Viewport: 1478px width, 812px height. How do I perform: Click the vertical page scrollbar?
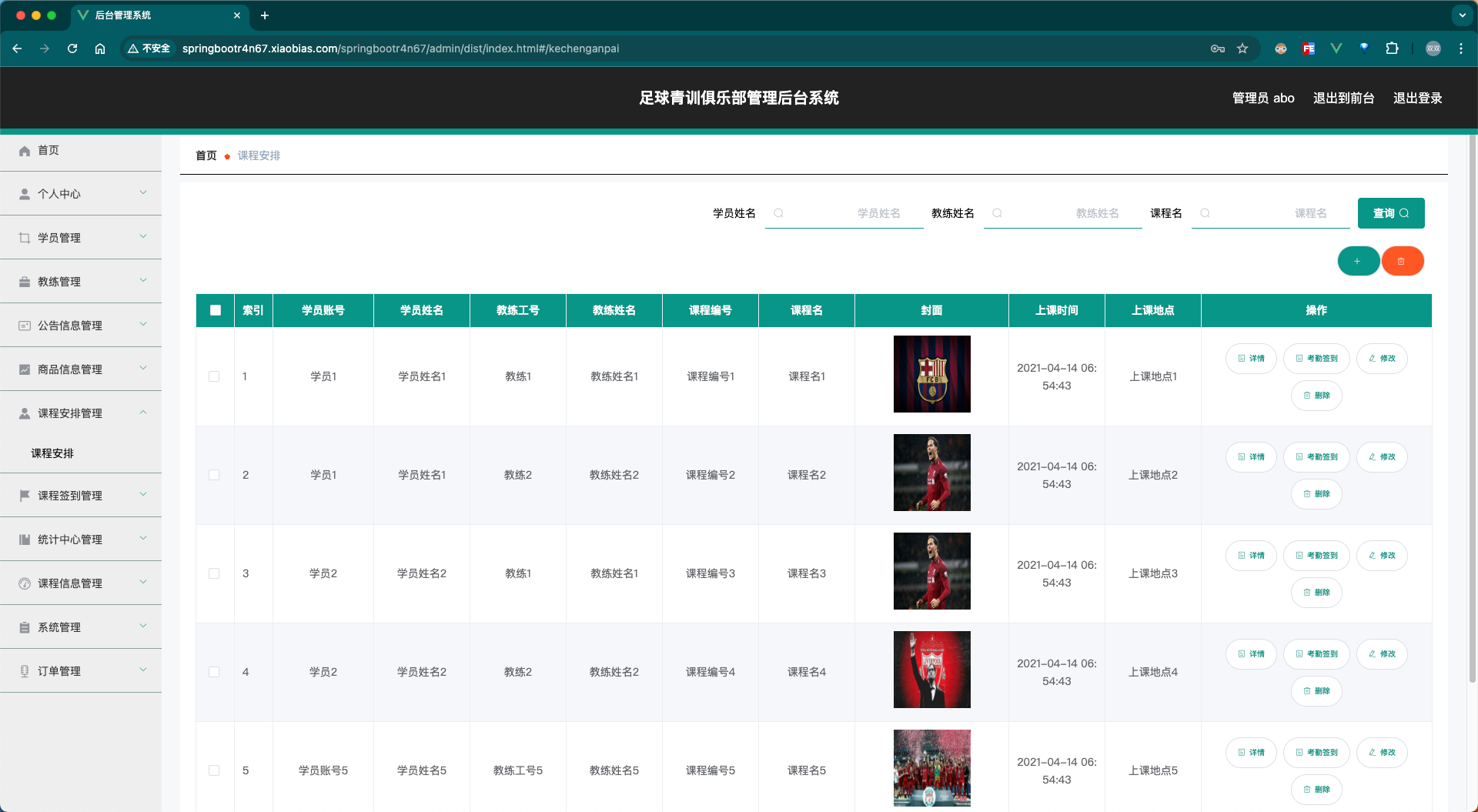coord(1473,408)
